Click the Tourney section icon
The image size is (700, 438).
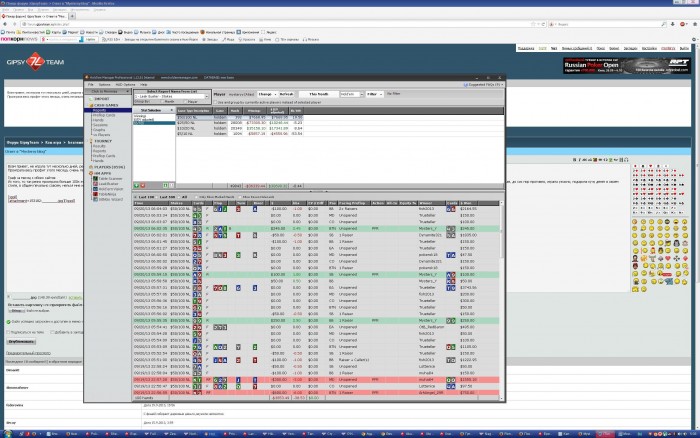click(x=91, y=141)
